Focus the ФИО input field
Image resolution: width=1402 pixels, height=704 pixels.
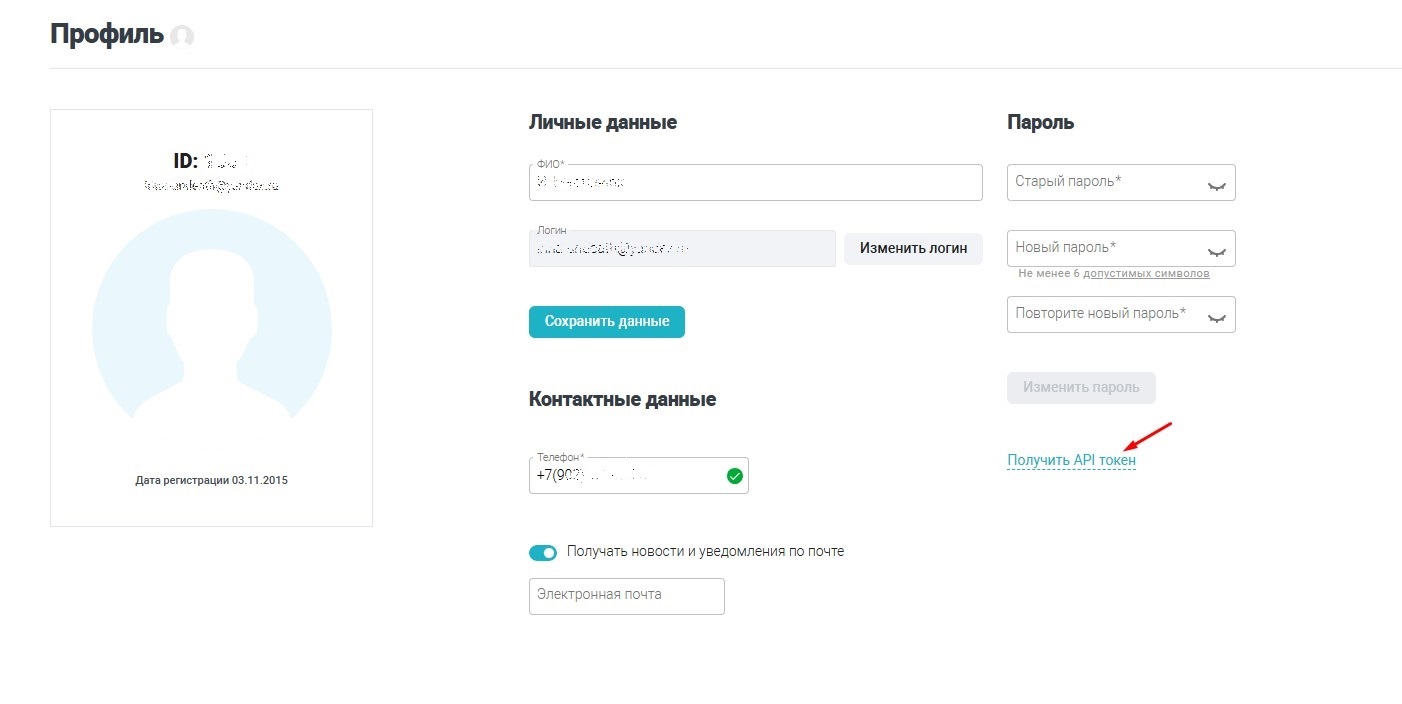click(755, 182)
